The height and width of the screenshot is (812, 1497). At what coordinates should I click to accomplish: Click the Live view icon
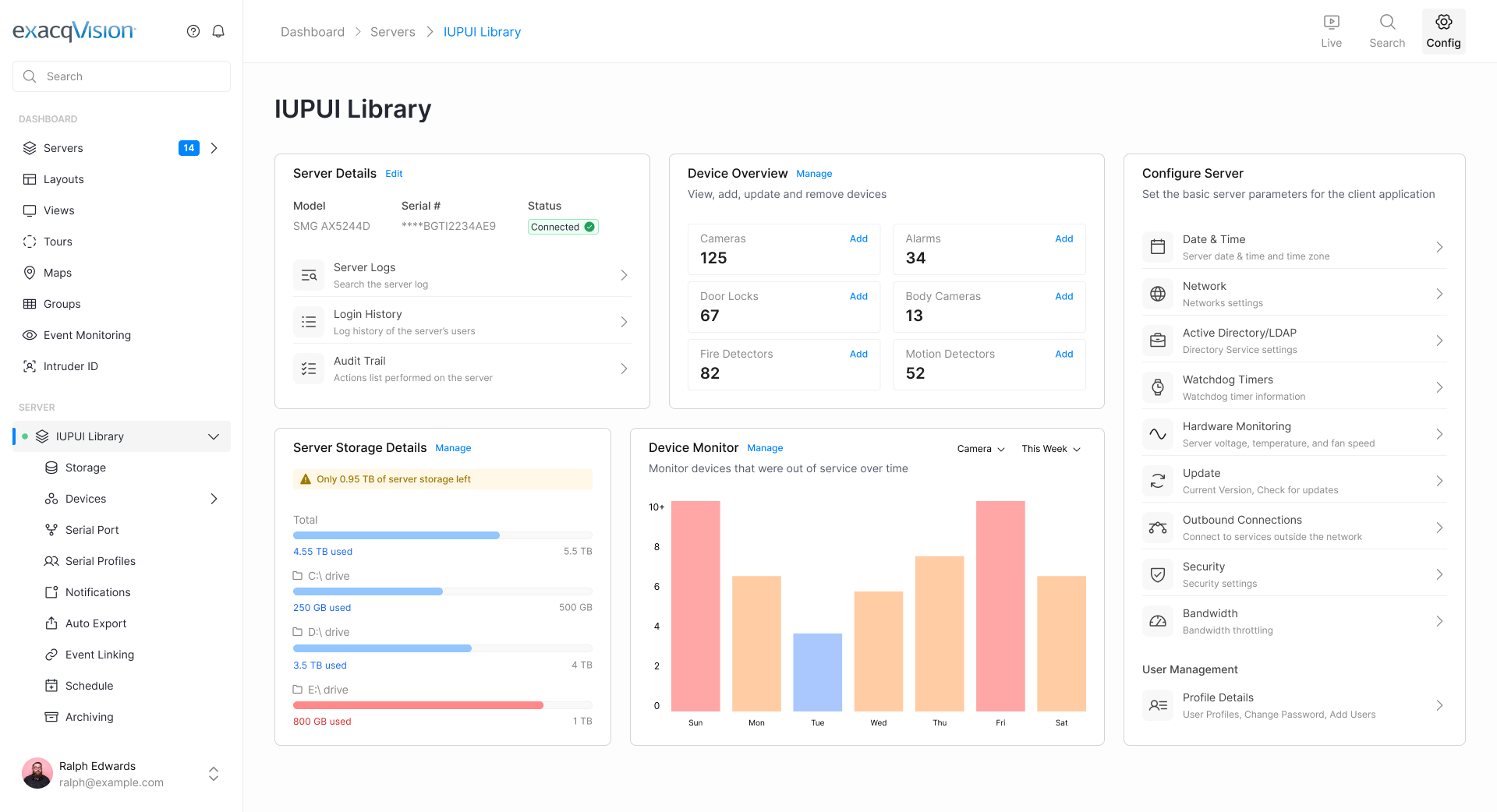1332,22
